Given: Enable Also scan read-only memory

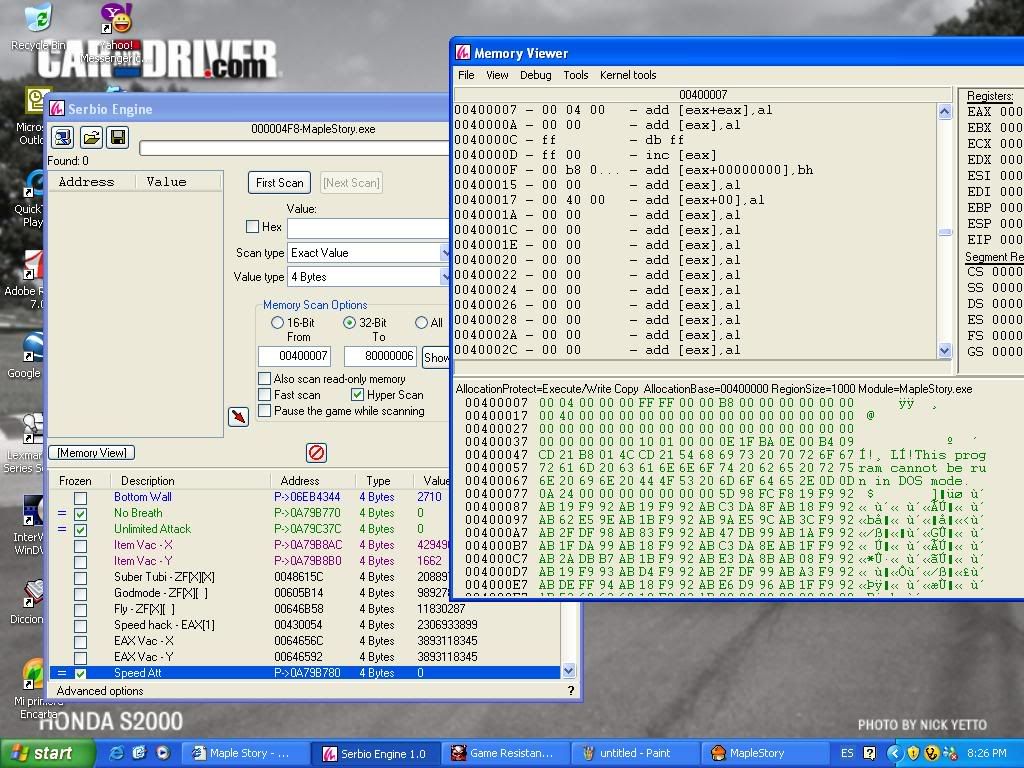Looking at the screenshot, I should [x=264, y=379].
